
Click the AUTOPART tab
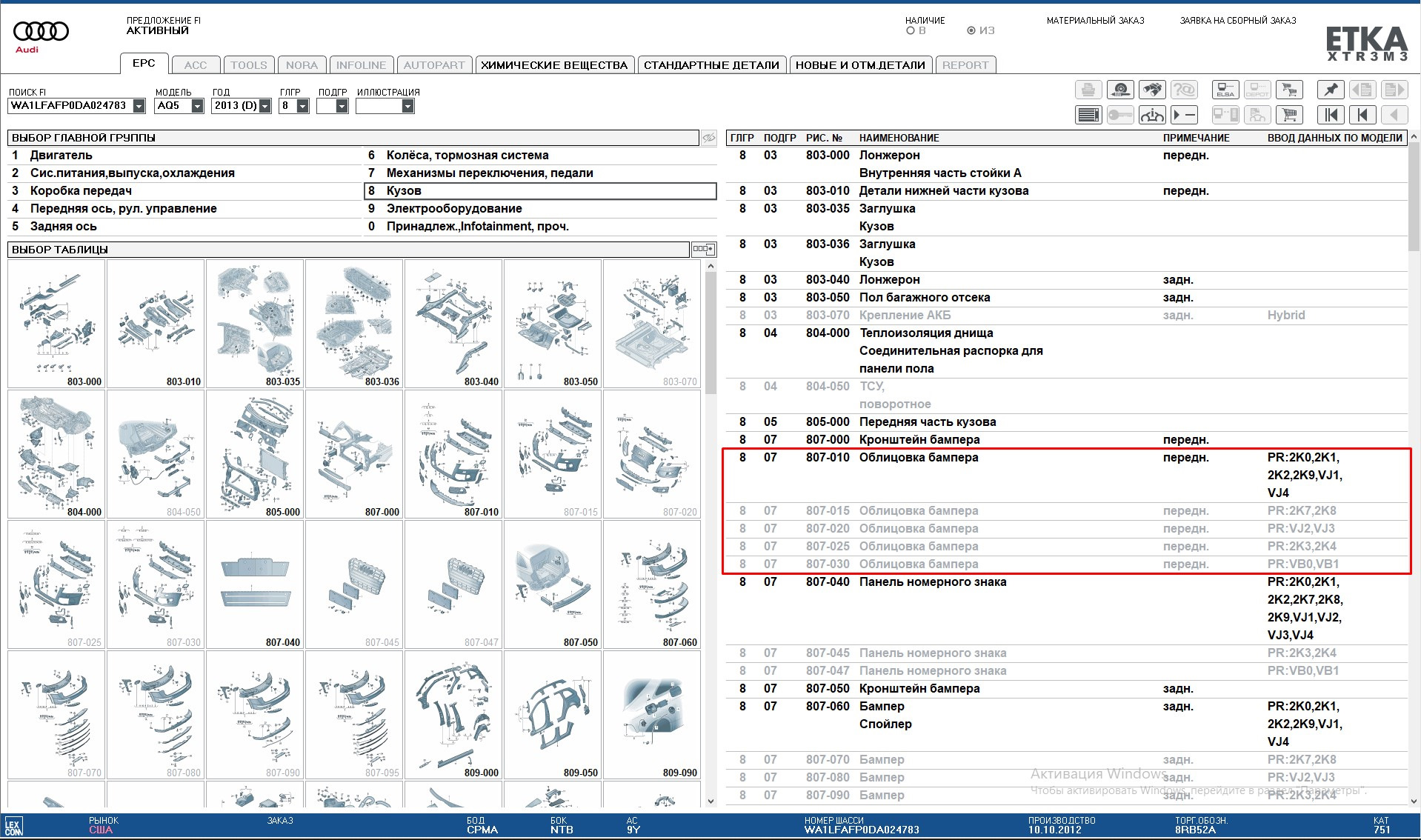434,65
